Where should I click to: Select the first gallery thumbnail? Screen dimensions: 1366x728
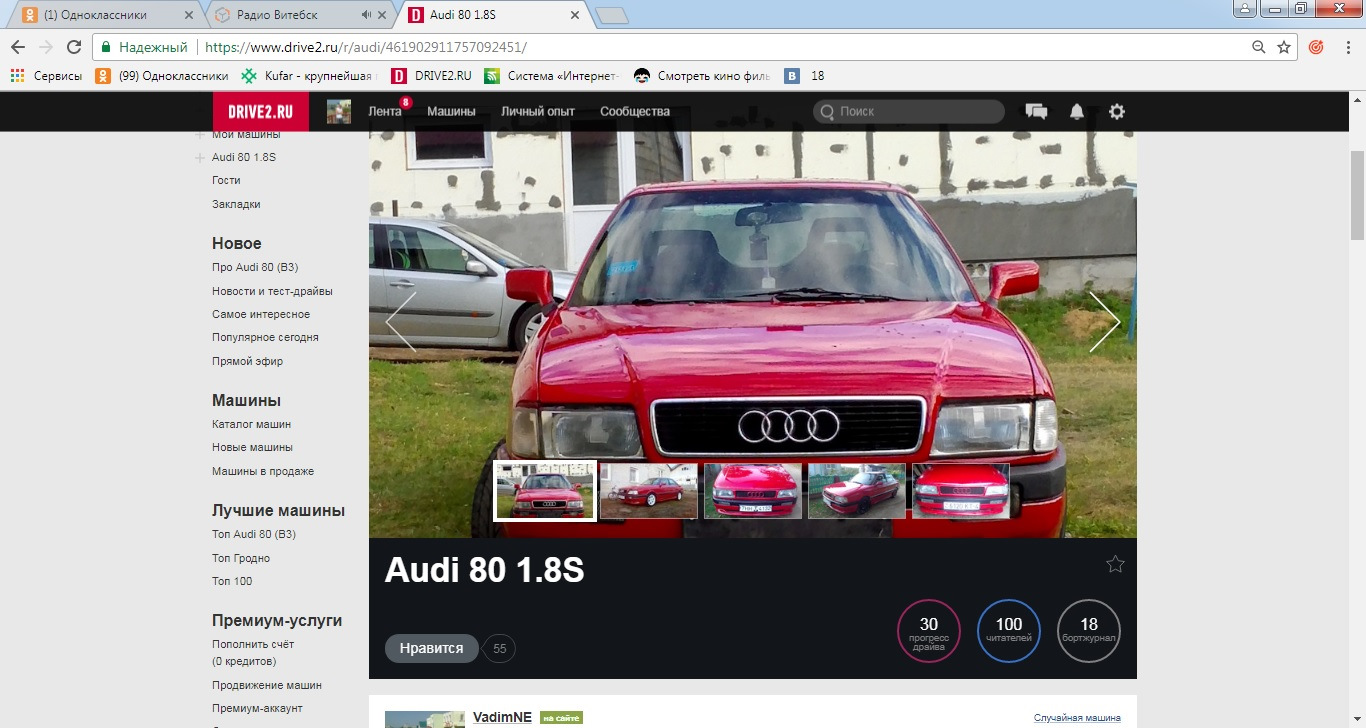[545, 491]
